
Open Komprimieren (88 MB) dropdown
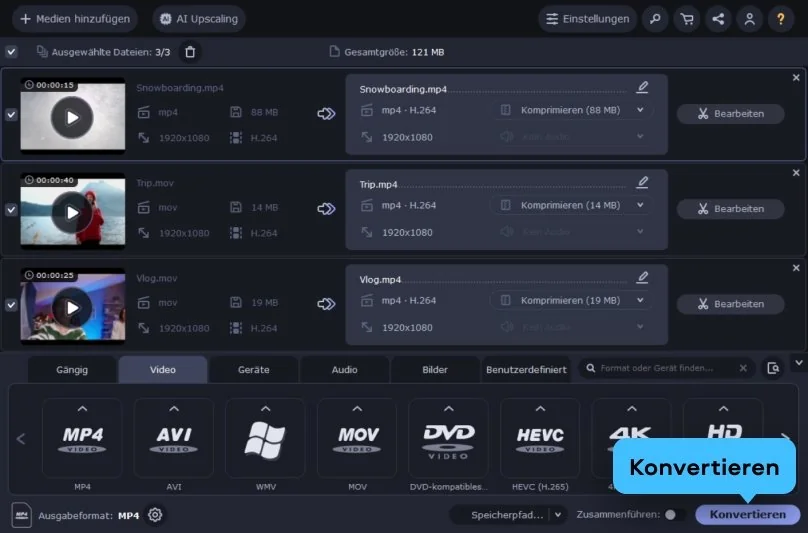pos(571,110)
